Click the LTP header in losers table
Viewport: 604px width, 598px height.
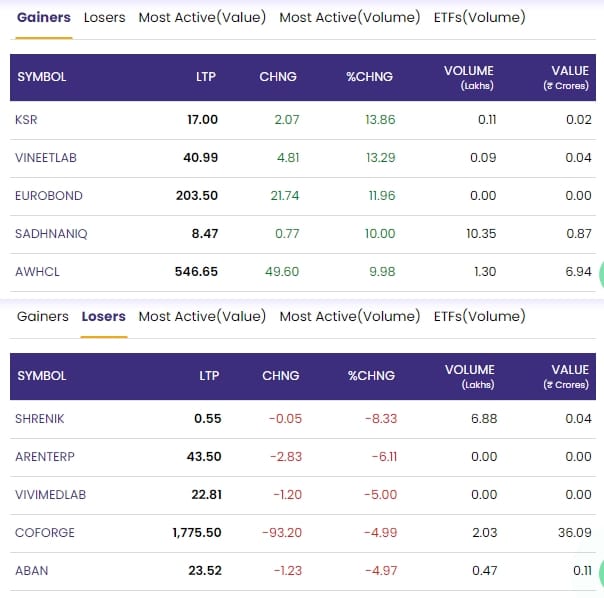208,376
